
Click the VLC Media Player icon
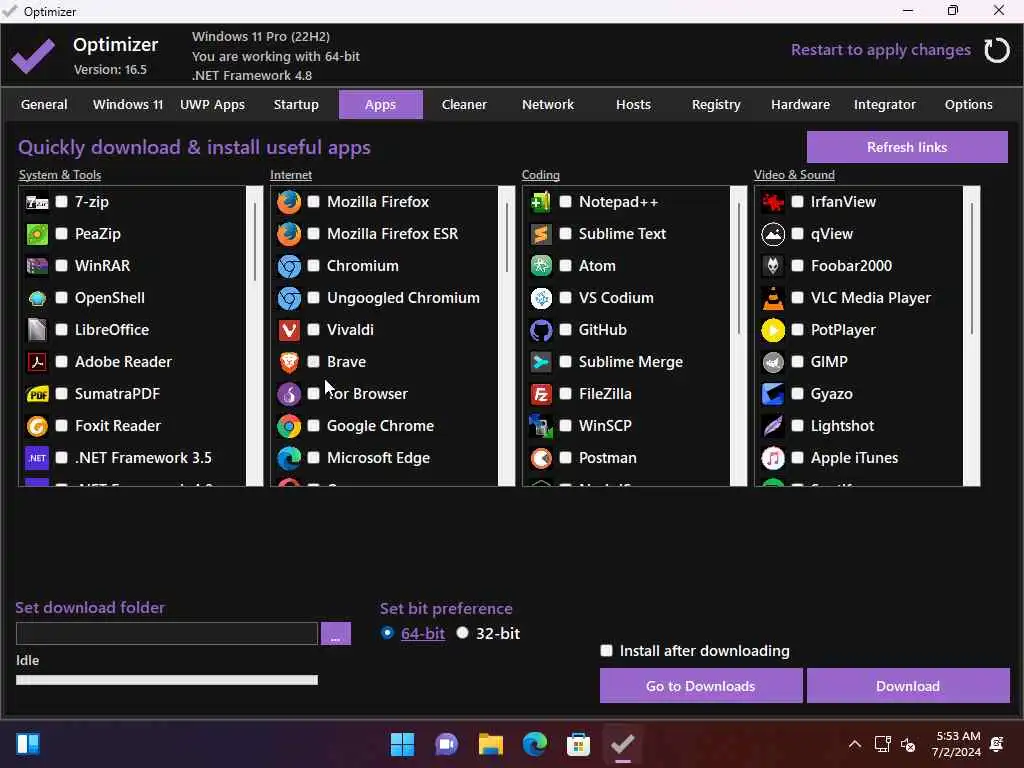tap(773, 298)
